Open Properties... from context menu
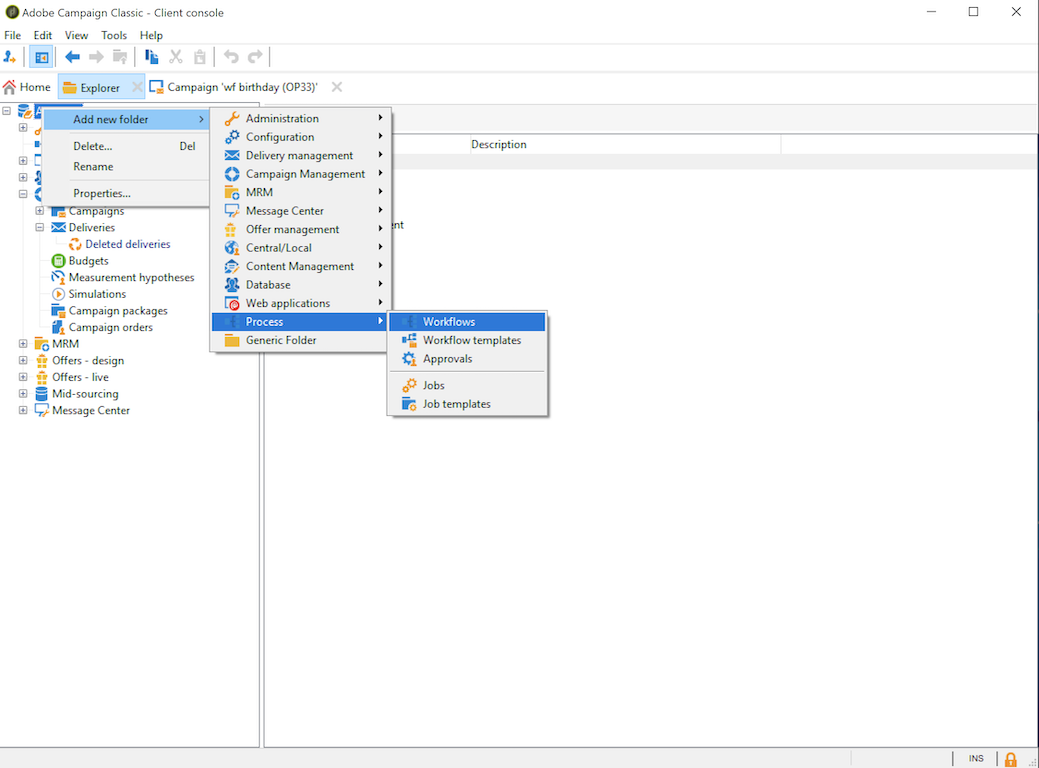 pyautogui.click(x=127, y=193)
